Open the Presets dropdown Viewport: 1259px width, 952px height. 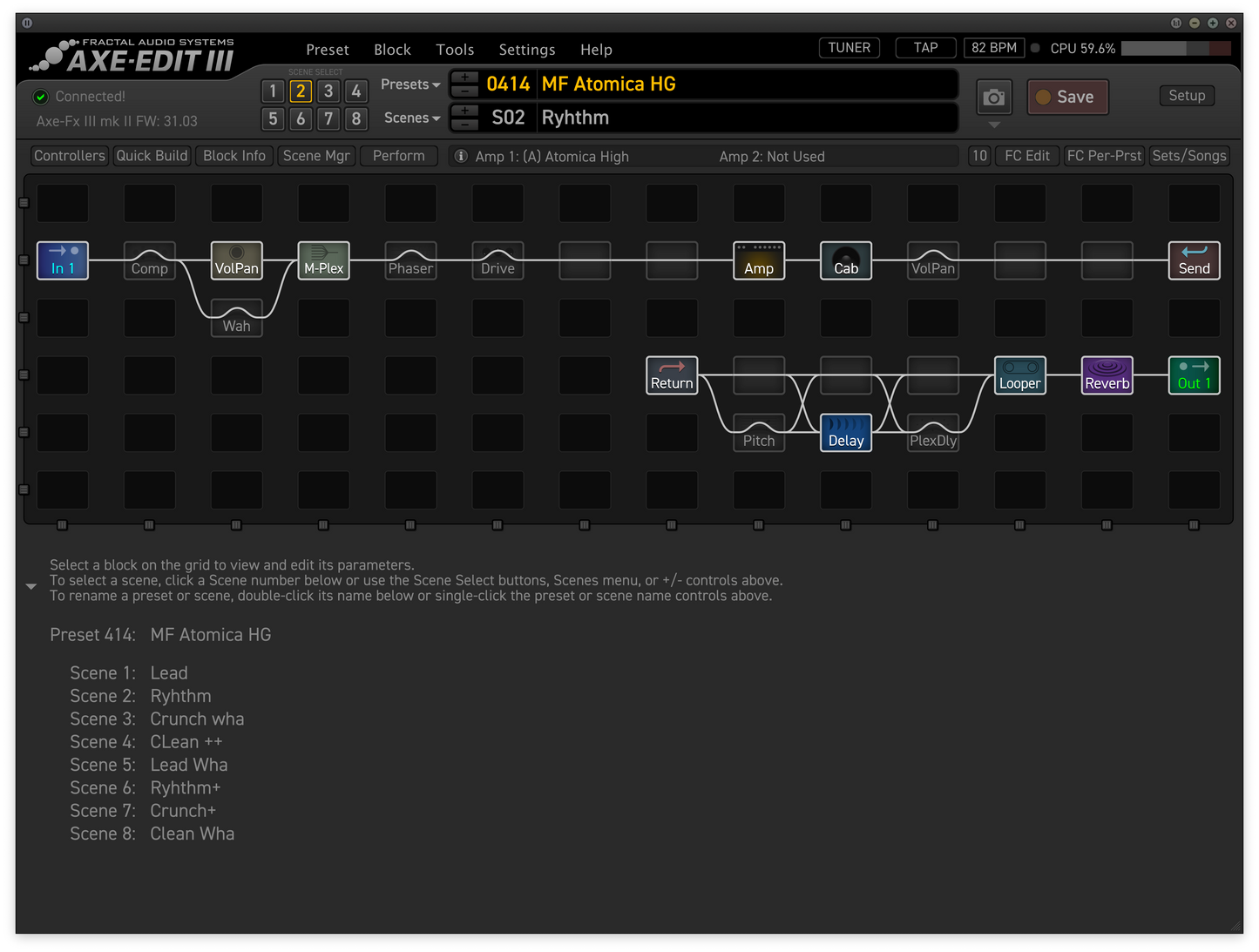click(x=410, y=84)
